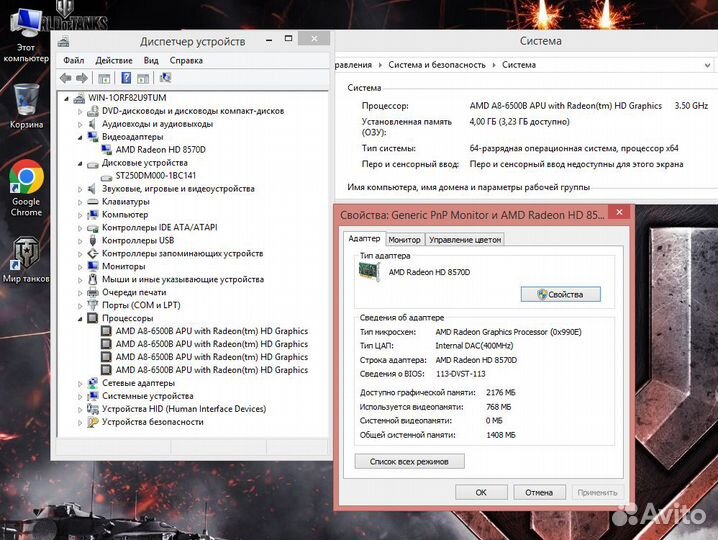The width and height of the screenshot is (718, 540).
Task: Click Система и безопасность breadcrumb link
Action: (437, 65)
